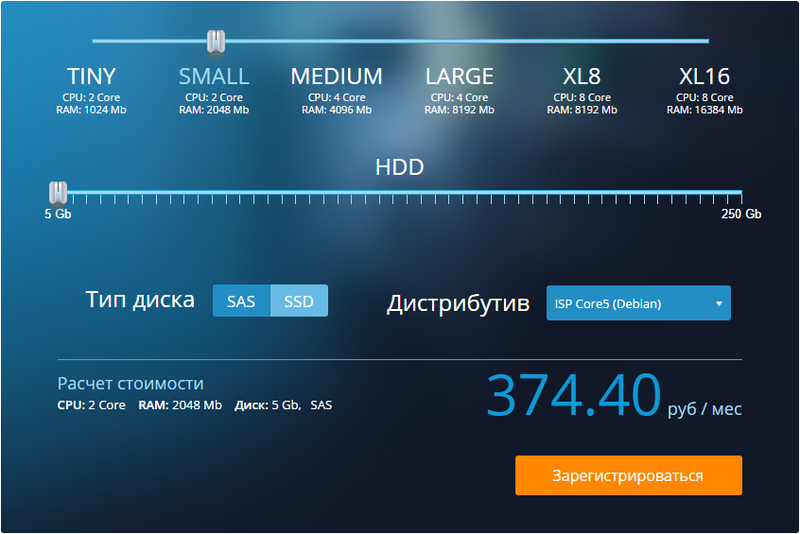Select the LARGE plan
Viewport: 800px width, 534px height.
coord(459,77)
